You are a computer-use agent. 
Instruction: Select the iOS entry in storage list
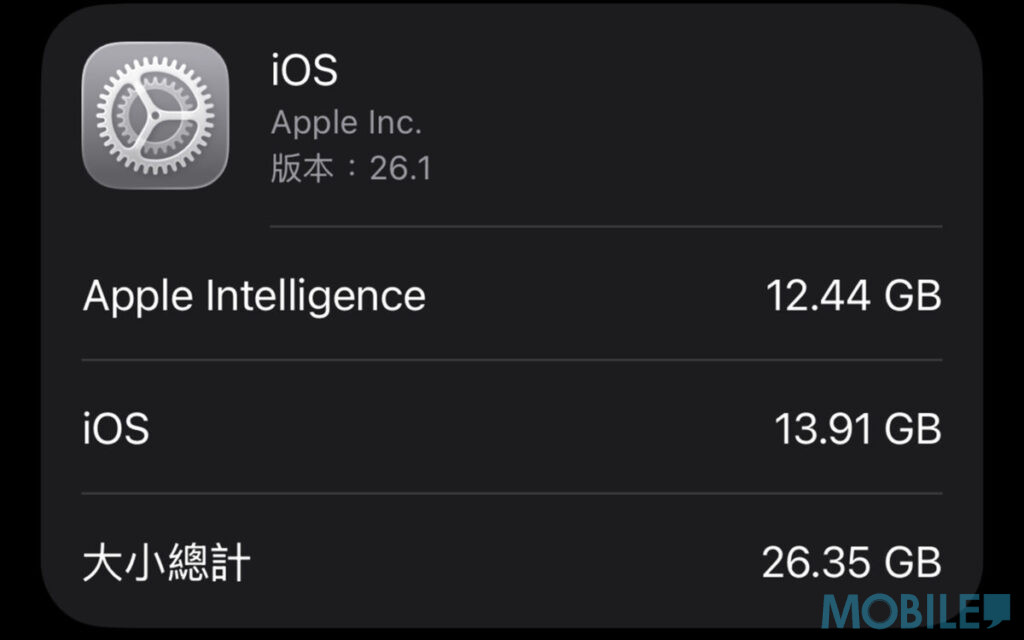pos(116,429)
